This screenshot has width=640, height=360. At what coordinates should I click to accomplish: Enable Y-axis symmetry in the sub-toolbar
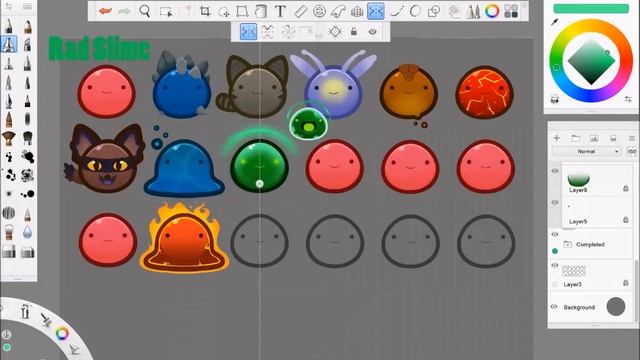coord(248,31)
